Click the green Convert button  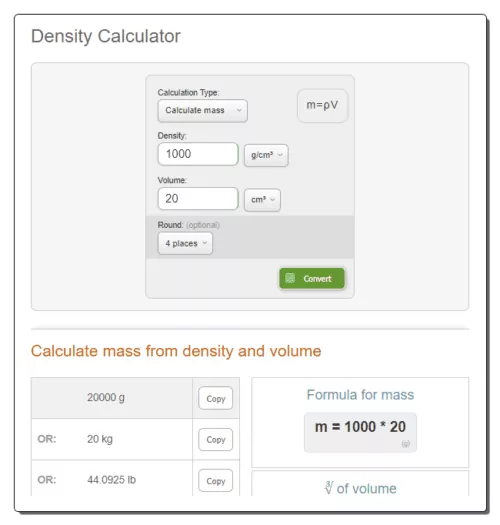tap(312, 278)
